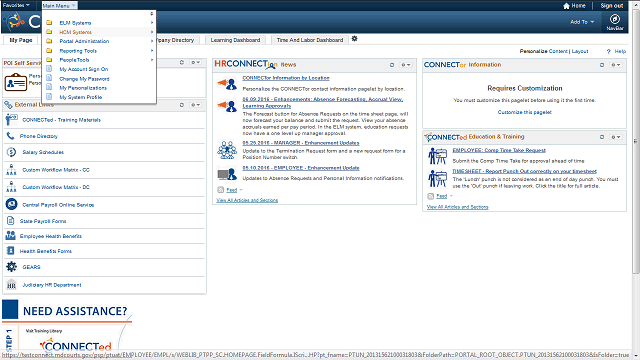Click the News feed RSS icon
The height and width of the screenshot is (360, 640).
pyautogui.click(x=220, y=190)
